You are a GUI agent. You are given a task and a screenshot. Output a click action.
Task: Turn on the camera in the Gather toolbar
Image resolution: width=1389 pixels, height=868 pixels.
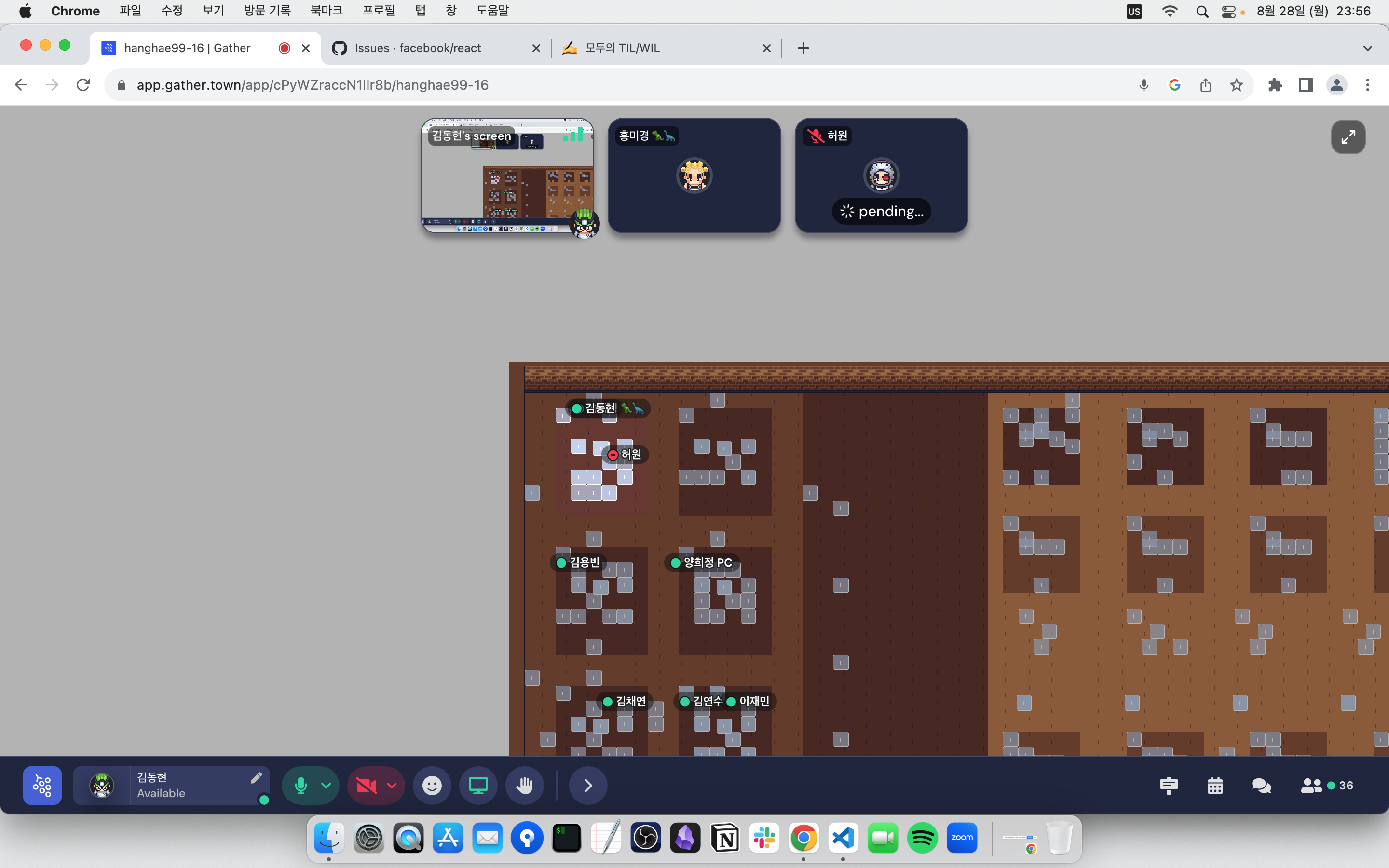tap(366, 785)
